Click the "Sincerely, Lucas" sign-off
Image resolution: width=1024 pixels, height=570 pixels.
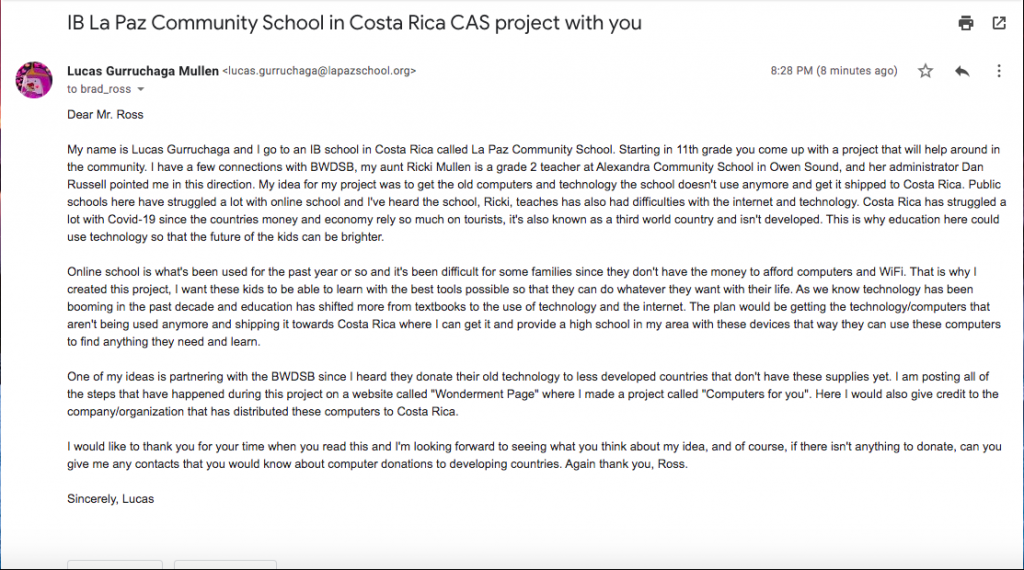point(110,498)
